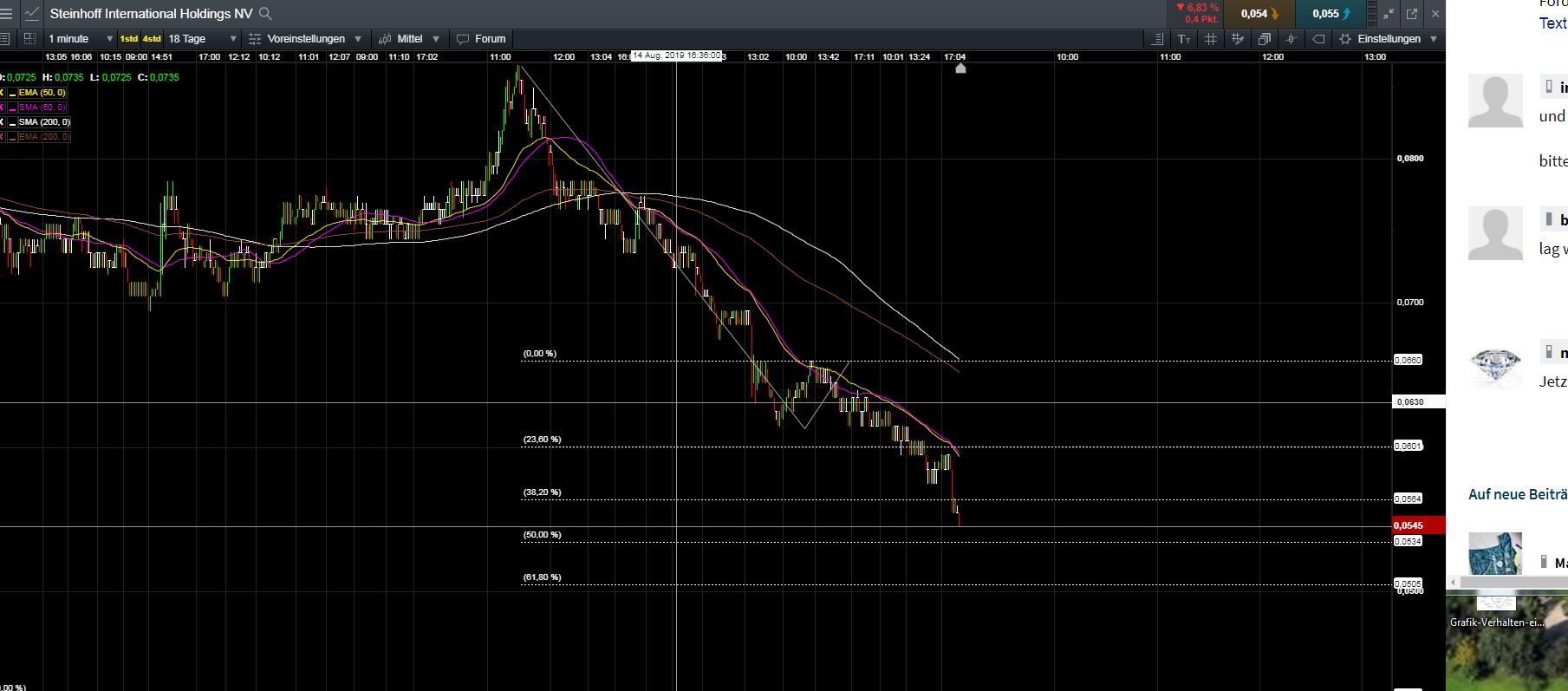
Task: Click the search magnifier beside Steinhoff title
Action: tap(266, 14)
